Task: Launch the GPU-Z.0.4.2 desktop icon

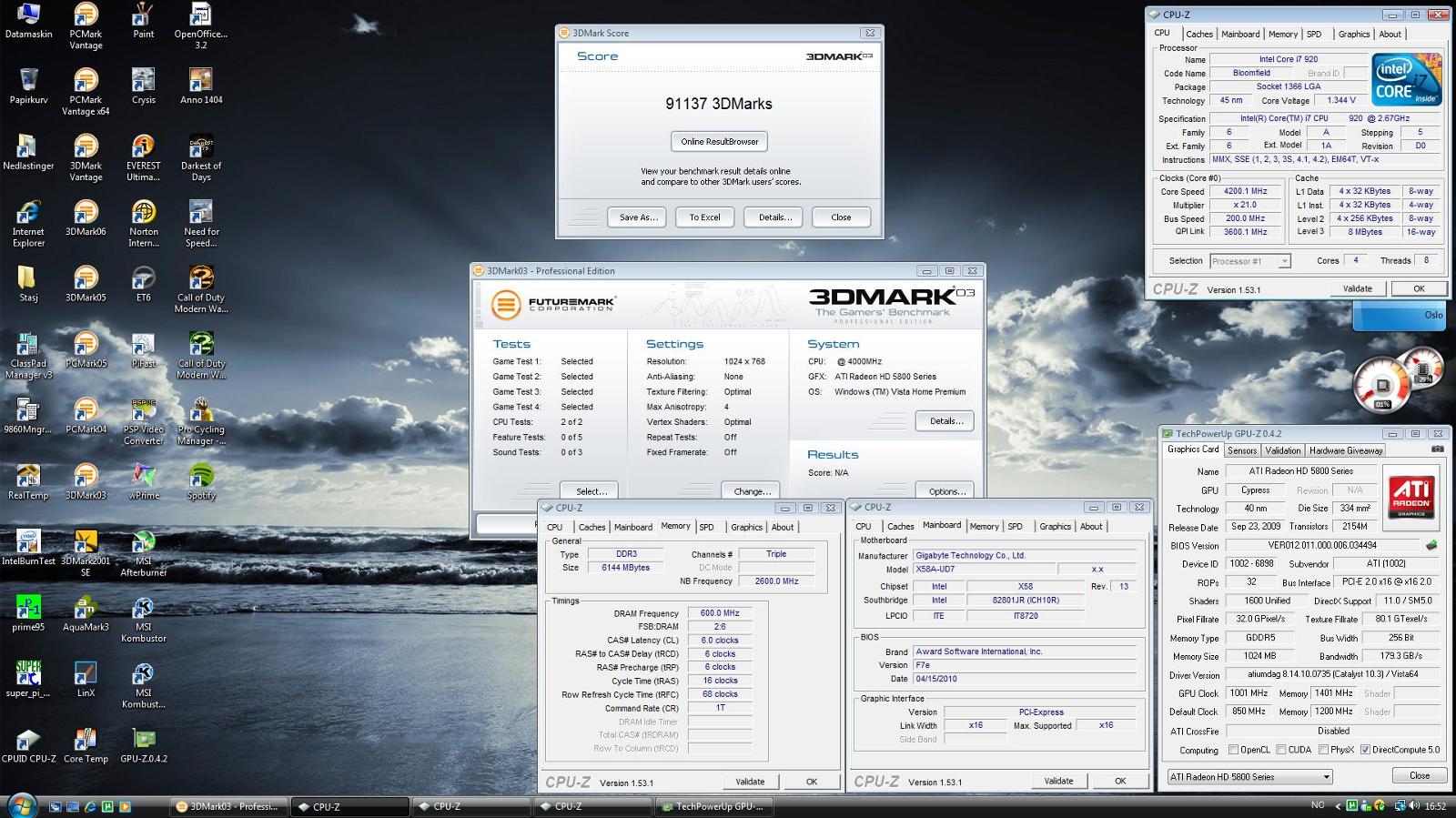Action: (x=143, y=745)
